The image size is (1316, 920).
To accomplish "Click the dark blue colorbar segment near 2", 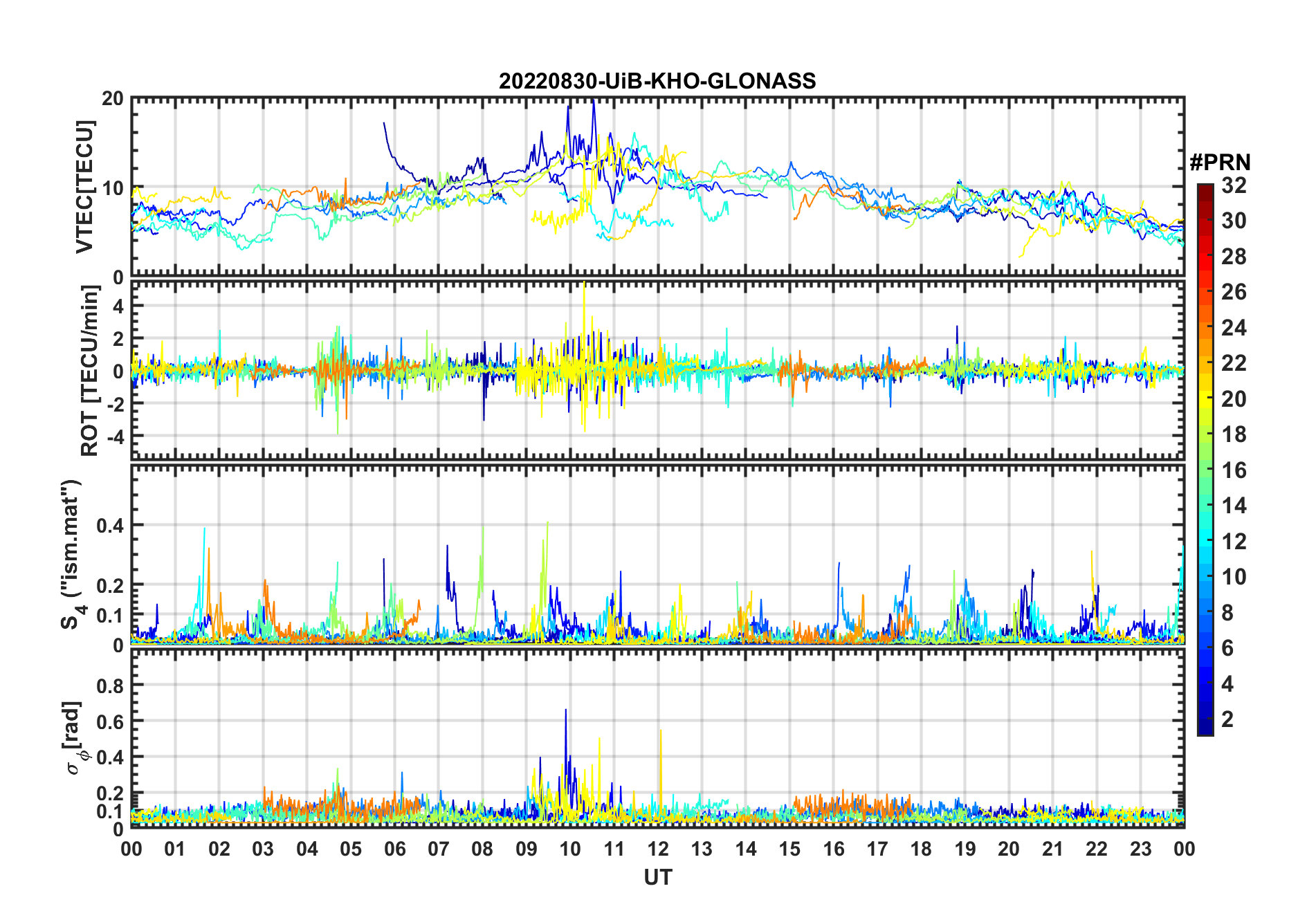I will tap(1205, 726).
